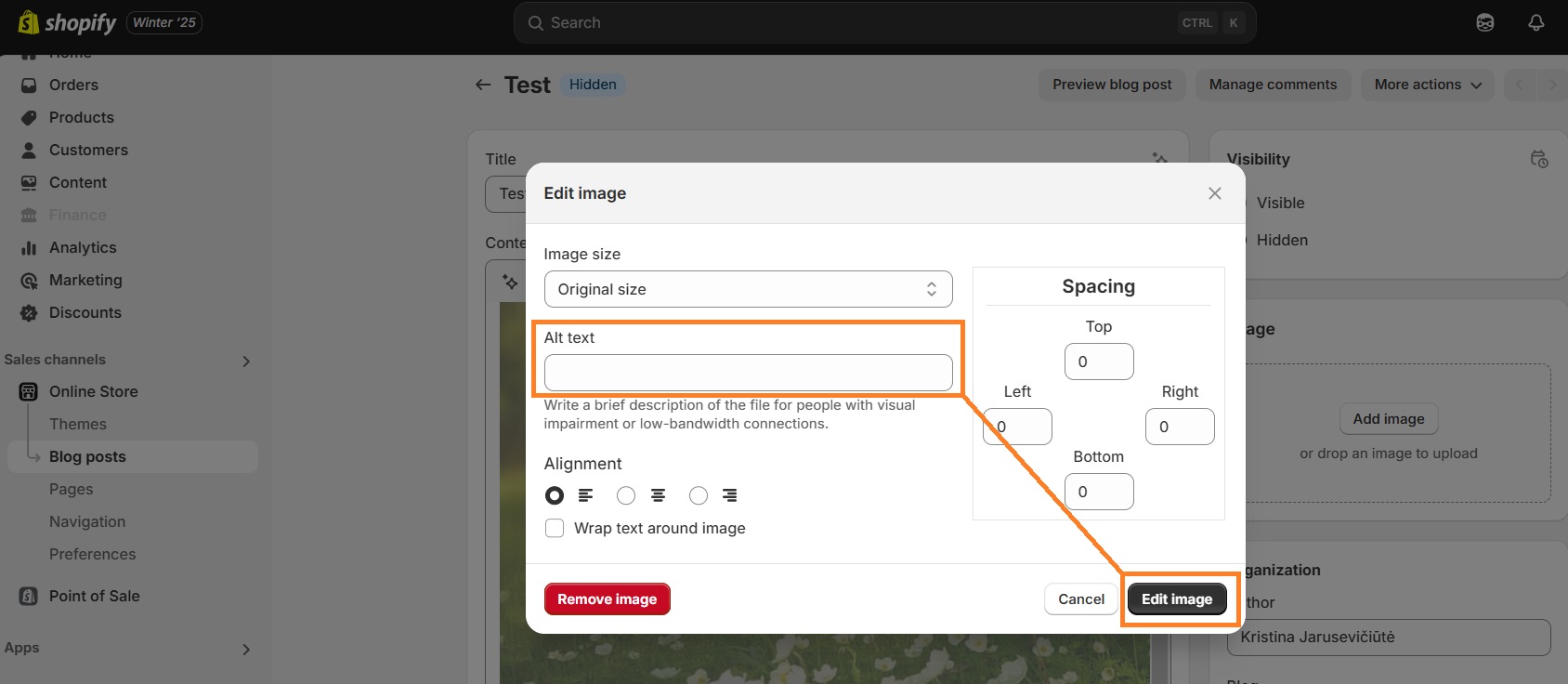Expand the Apps section
This screenshot has width=1568, height=684.
click(246, 649)
